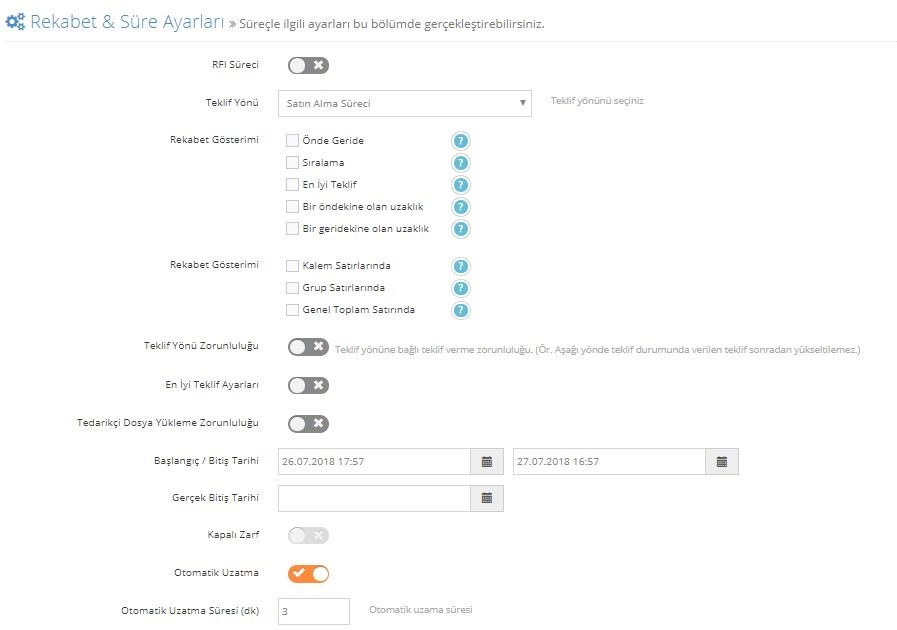The width and height of the screenshot is (897, 630).
Task: Check the Bir geridekine olan uzaklık checkbox
Action: coord(292,228)
